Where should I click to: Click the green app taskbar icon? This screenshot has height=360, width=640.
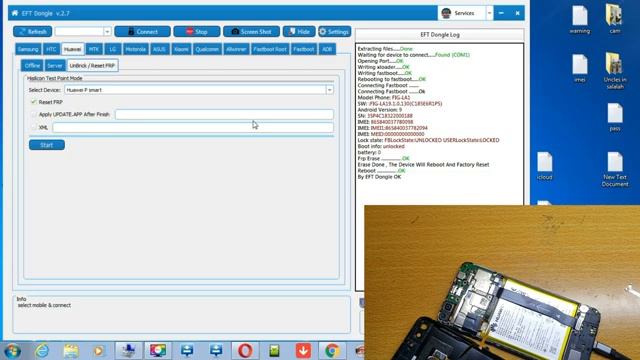[274, 351]
